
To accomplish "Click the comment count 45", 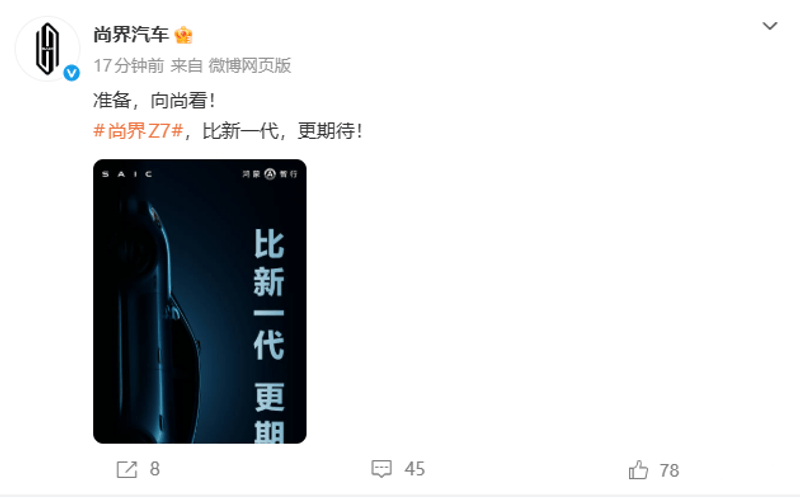I will (414, 469).
